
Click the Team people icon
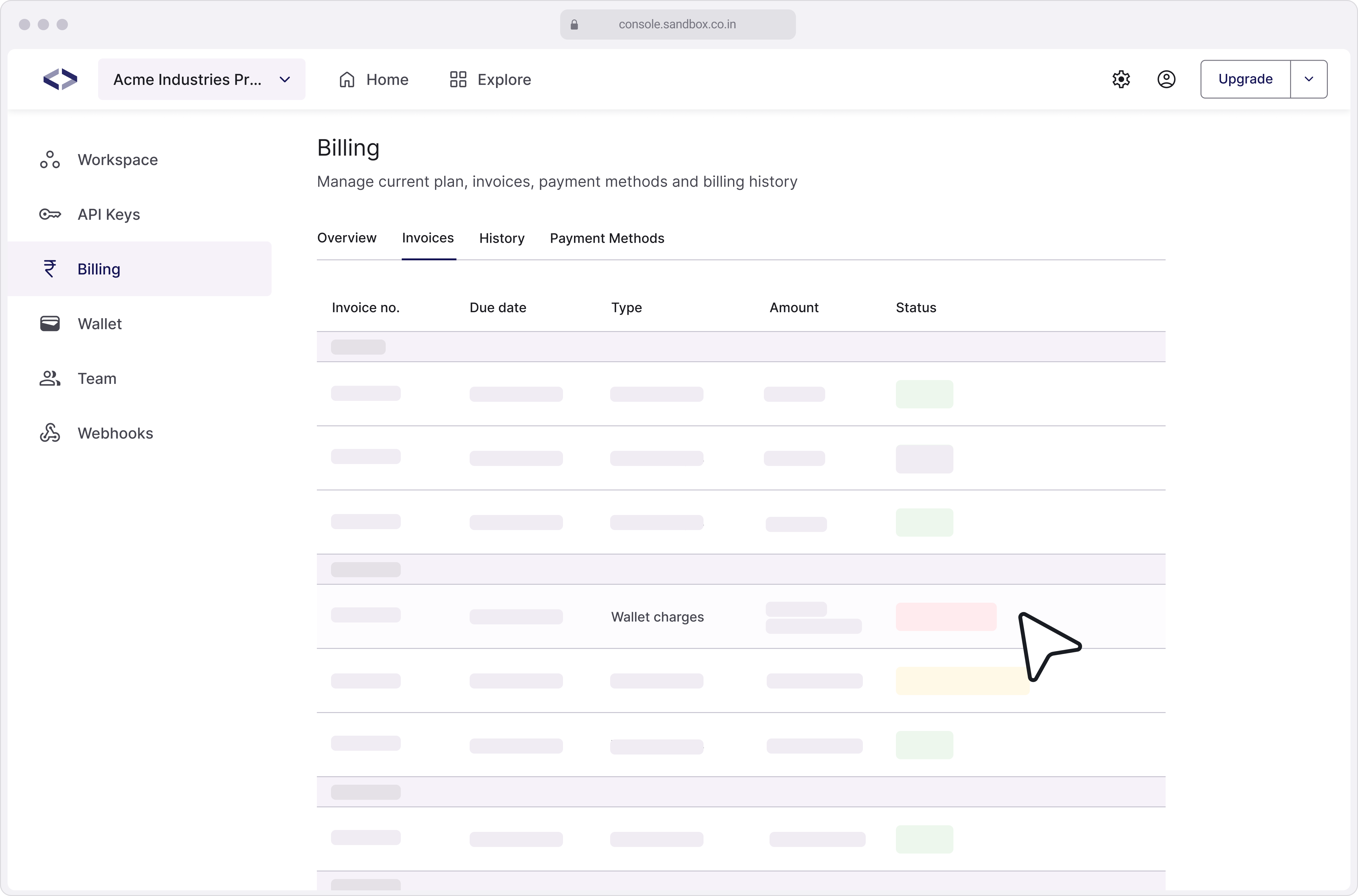tap(50, 378)
